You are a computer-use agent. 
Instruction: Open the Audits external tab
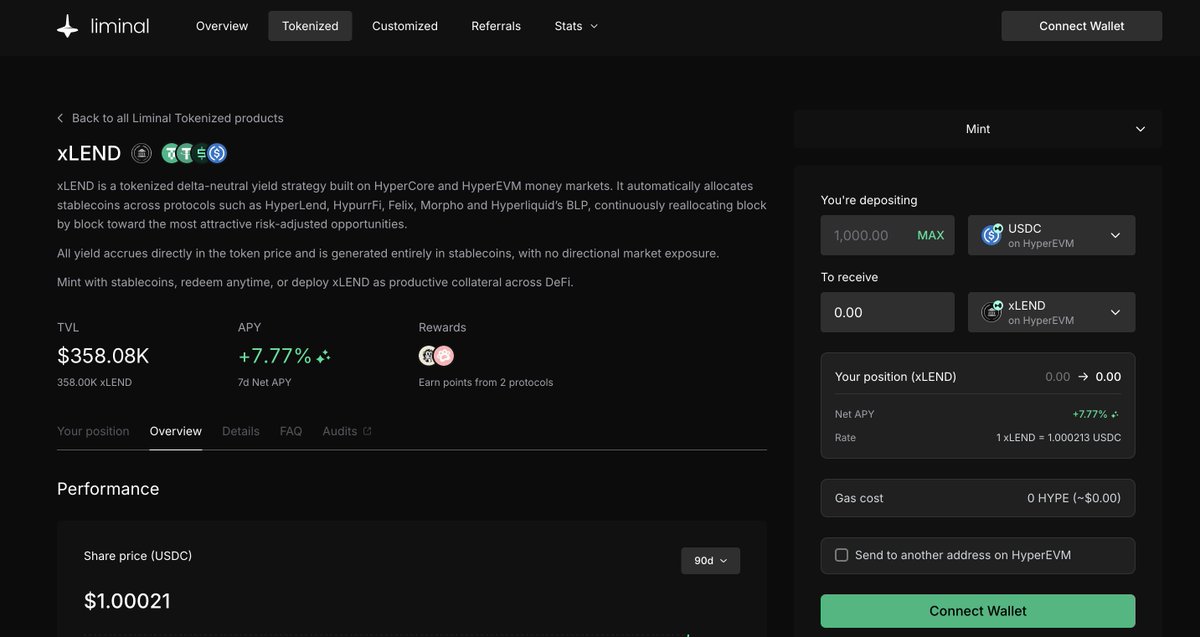pos(347,431)
